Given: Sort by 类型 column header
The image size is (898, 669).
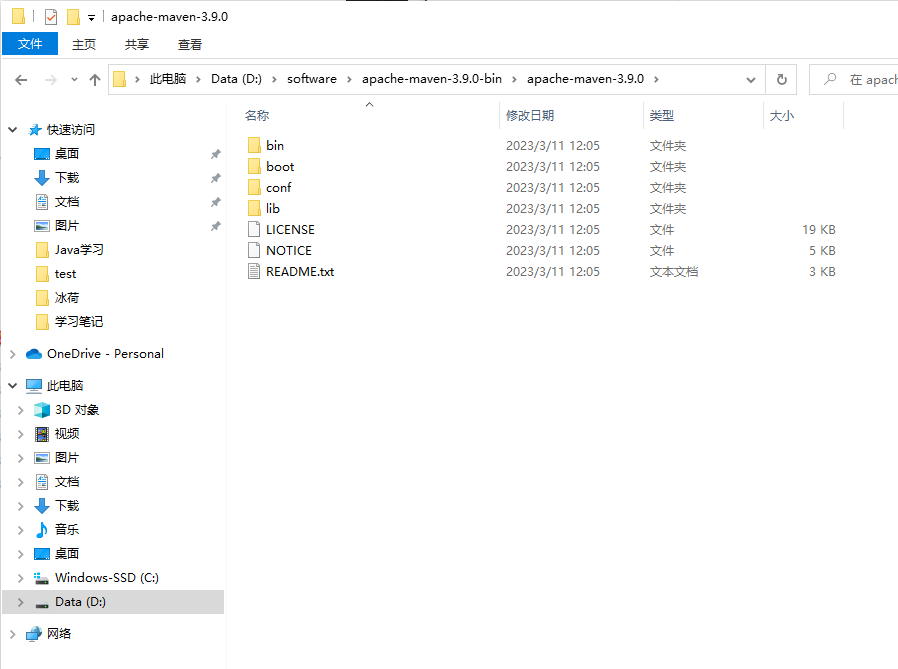Looking at the screenshot, I should (661, 116).
